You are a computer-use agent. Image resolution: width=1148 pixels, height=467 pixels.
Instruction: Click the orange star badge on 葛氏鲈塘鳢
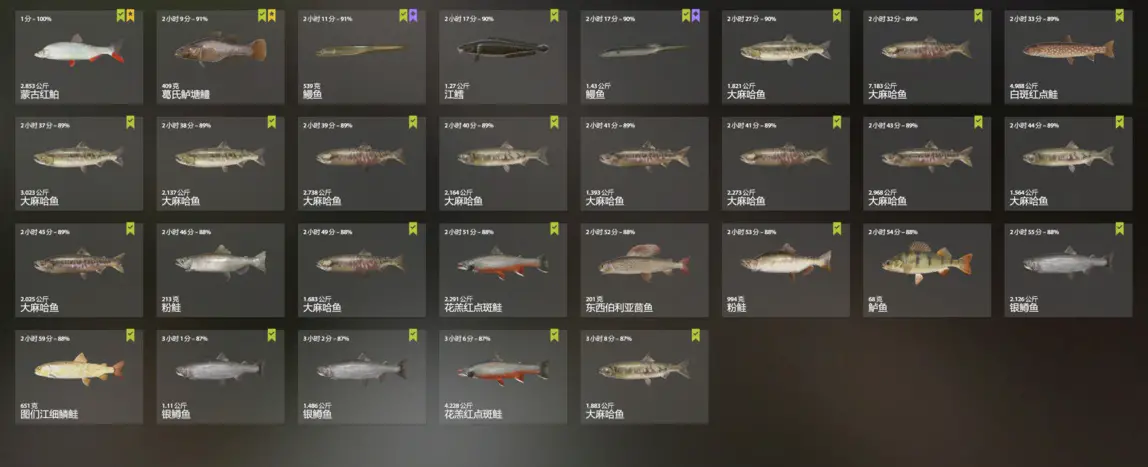coord(272,15)
